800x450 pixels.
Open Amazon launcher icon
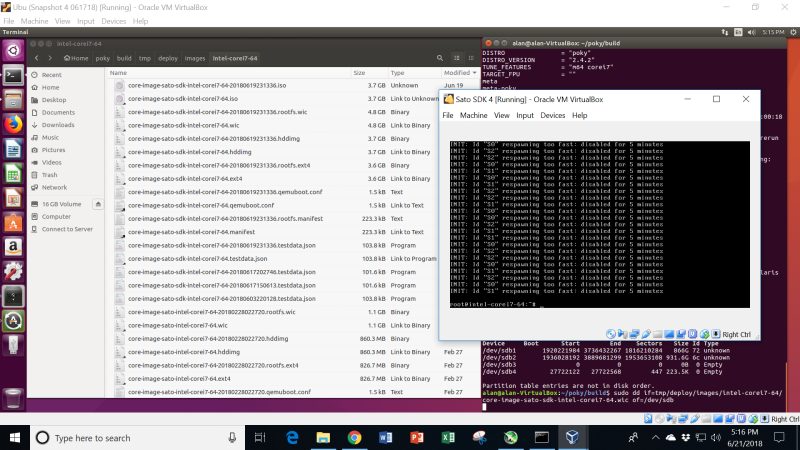(13, 247)
